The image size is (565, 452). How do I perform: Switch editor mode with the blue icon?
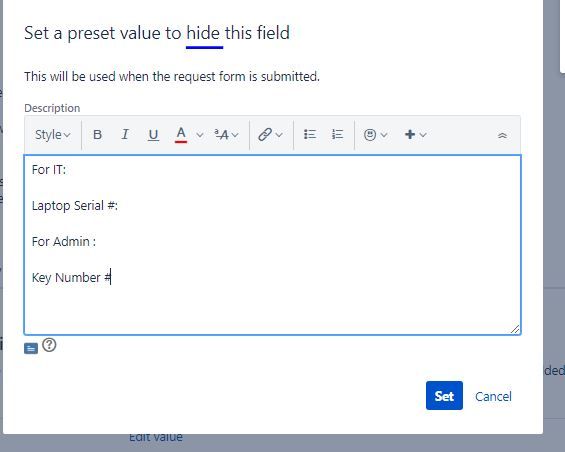coord(31,349)
